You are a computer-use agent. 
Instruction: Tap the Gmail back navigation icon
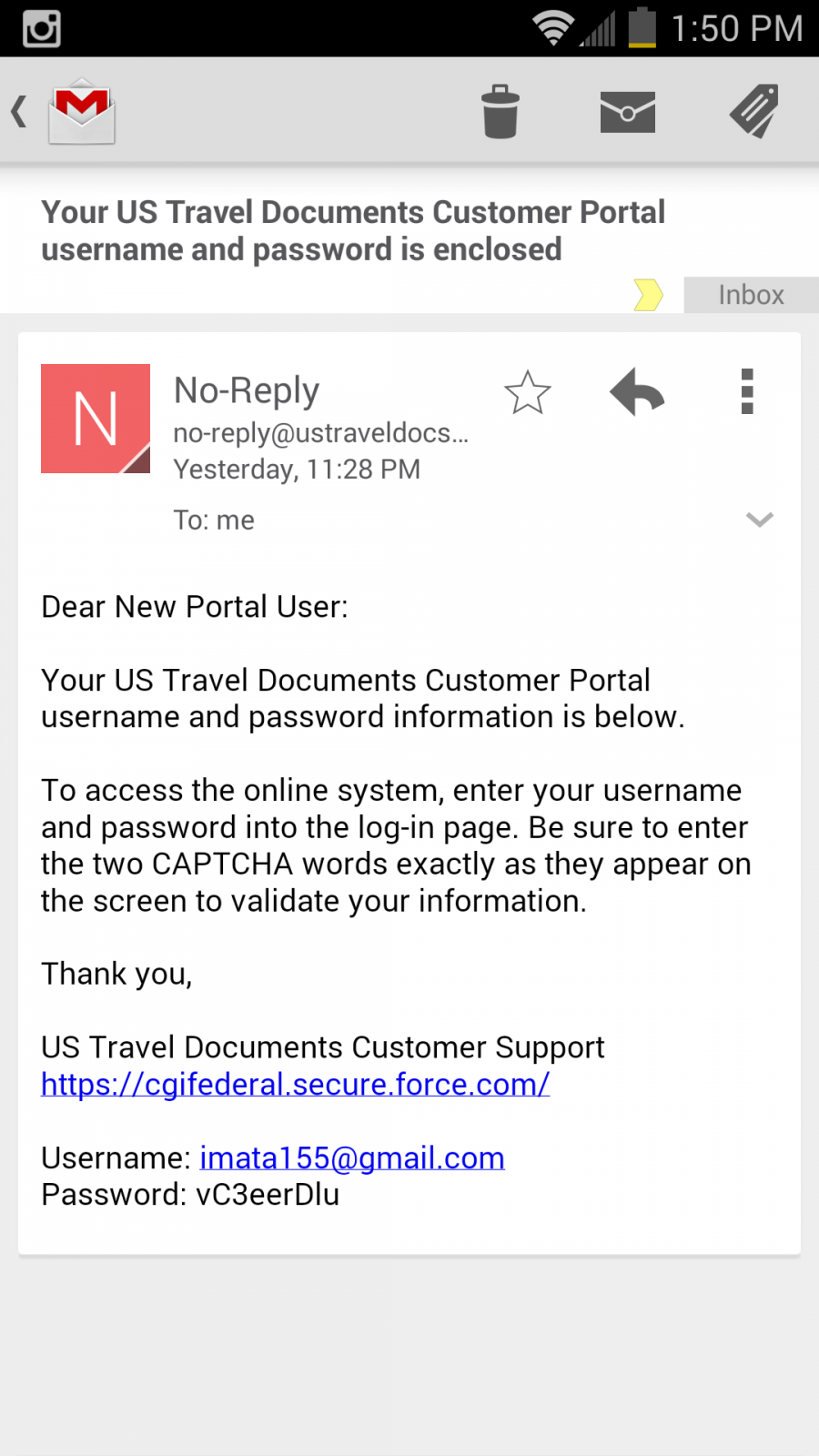tap(64, 112)
